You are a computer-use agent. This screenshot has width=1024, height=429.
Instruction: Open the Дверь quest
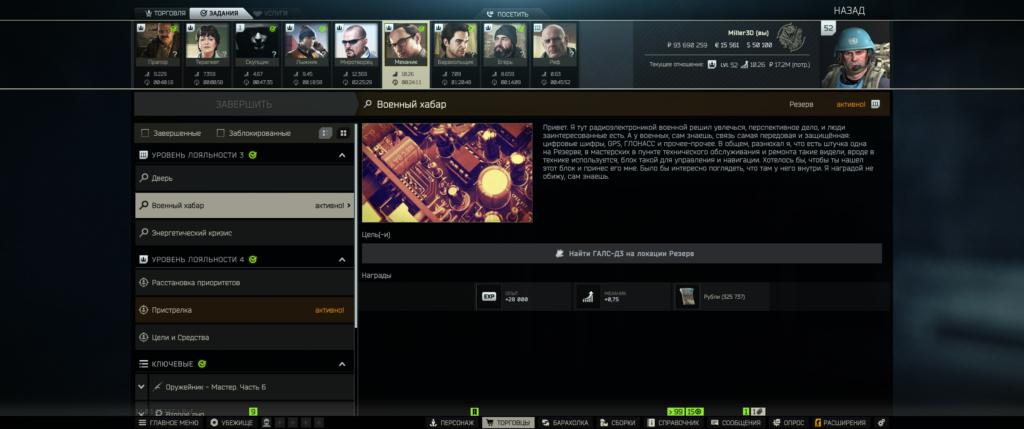pyautogui.click(x=244, y=178)
